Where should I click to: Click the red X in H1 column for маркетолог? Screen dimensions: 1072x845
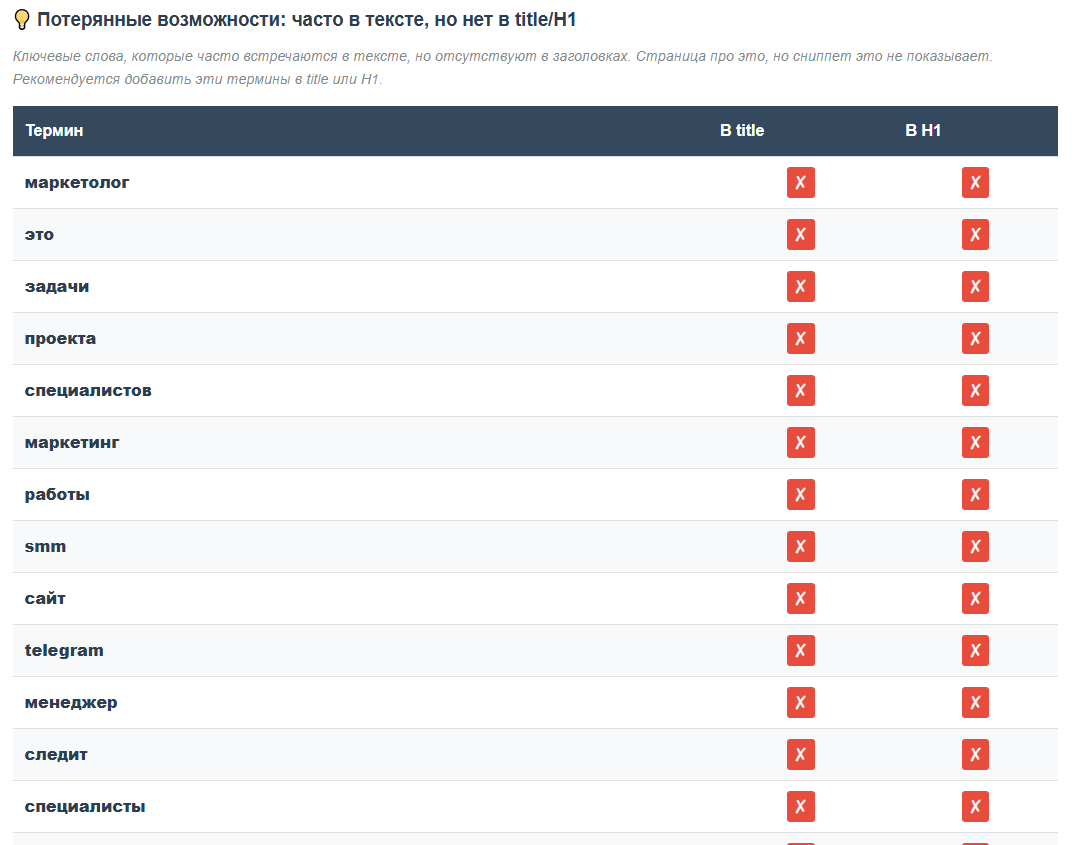click(x=975, y=183)
